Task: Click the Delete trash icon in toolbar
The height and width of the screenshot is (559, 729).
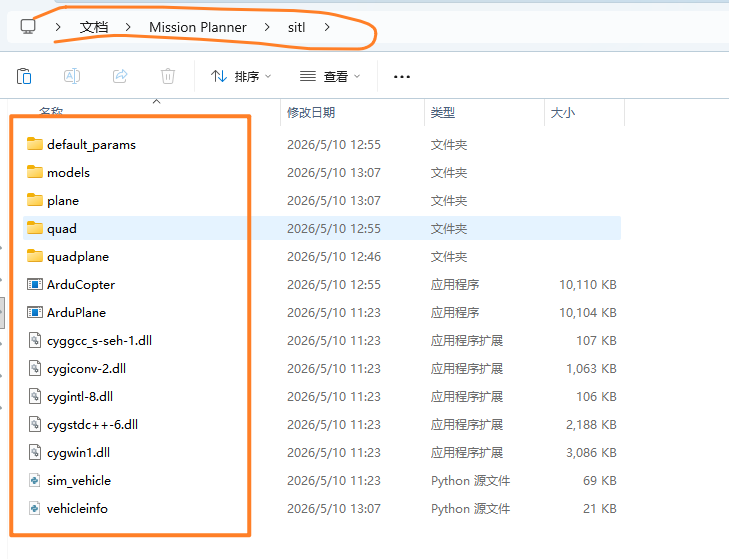Action: click(168, 76)
